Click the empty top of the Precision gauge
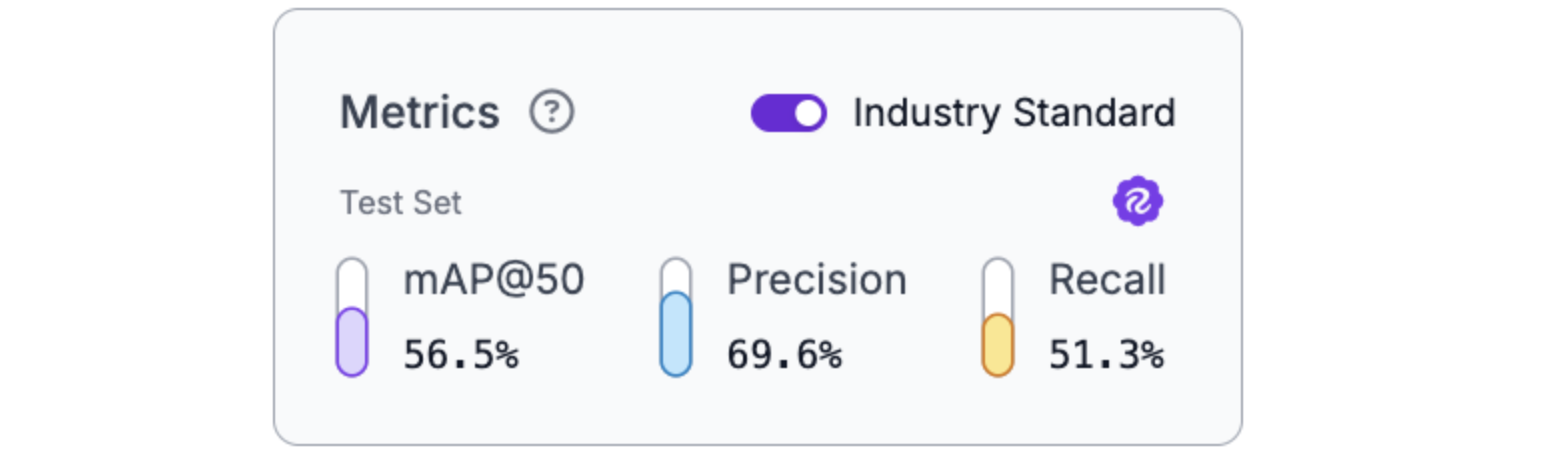 [676, 274]
